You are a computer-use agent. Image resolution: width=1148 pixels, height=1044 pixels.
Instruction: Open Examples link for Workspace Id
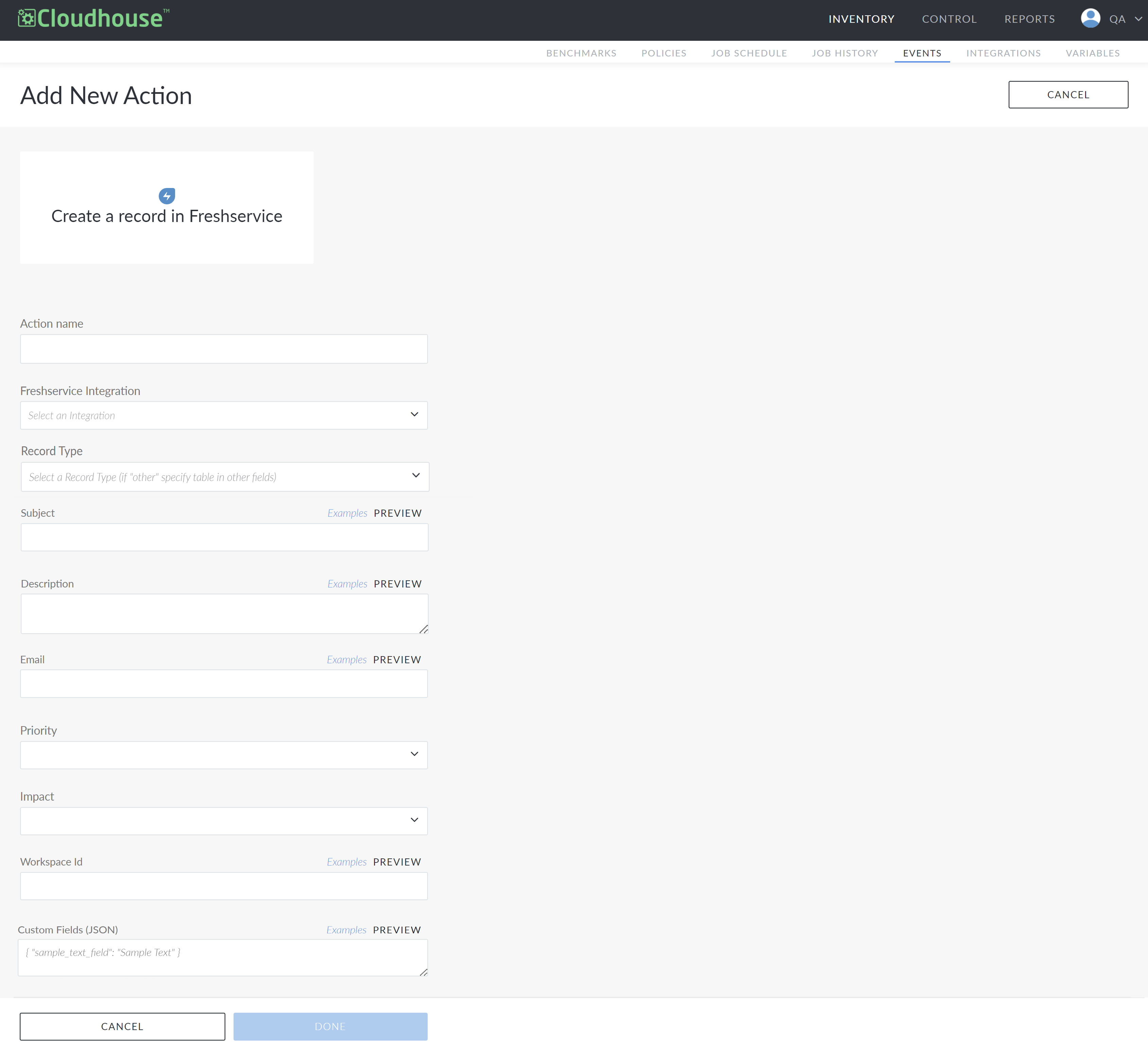click(347, 861)
